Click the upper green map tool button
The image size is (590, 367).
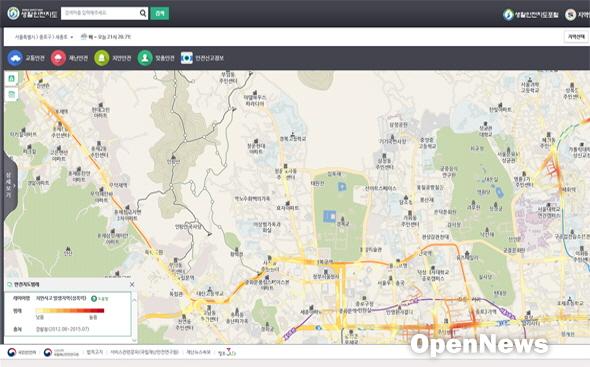click(11, 78)
